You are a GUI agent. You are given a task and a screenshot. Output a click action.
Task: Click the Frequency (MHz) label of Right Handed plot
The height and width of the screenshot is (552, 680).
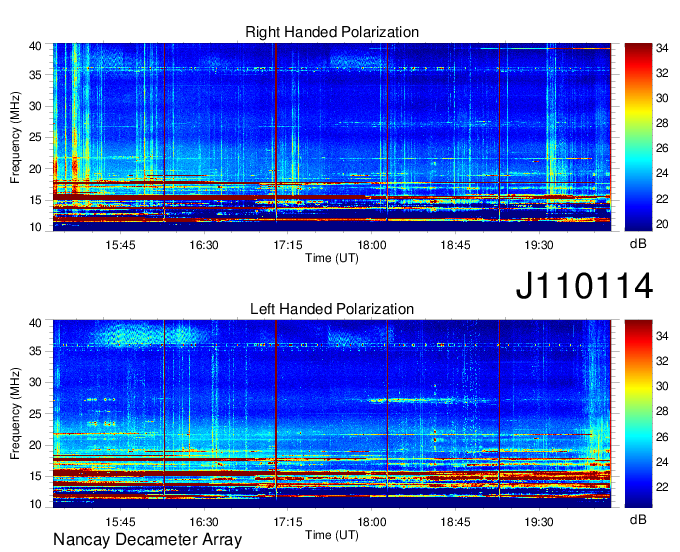click(x=15, y=137)
